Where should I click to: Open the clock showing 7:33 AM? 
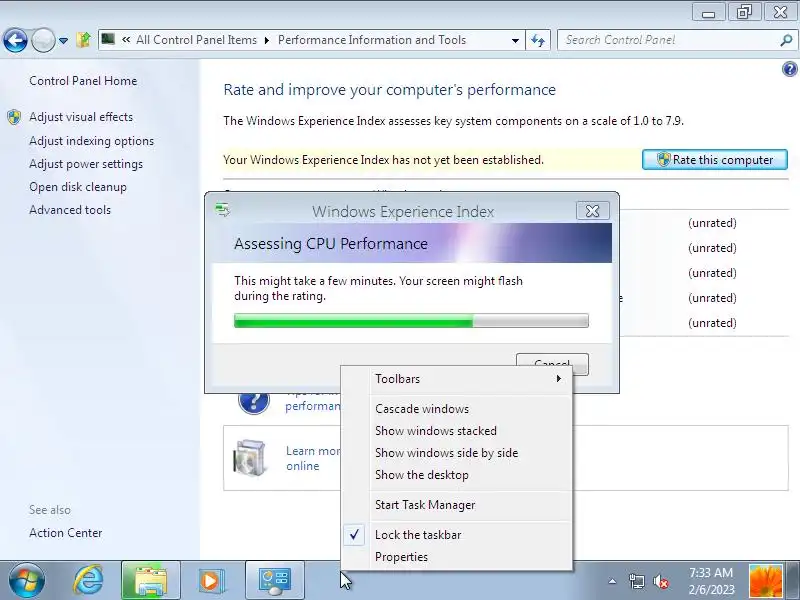coord(711,581)
